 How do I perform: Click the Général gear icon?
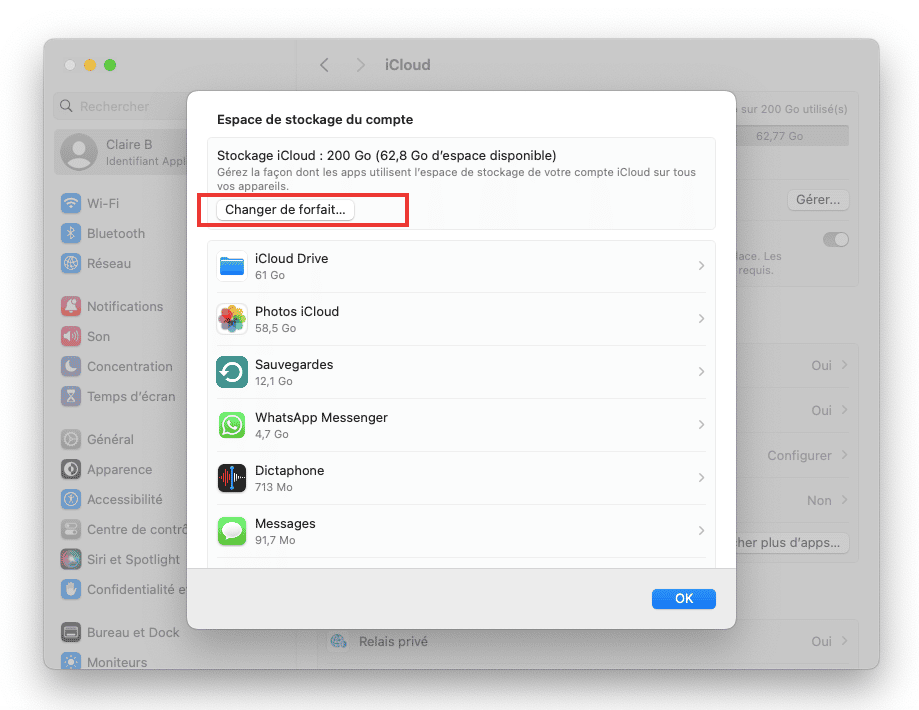point(71,439)
